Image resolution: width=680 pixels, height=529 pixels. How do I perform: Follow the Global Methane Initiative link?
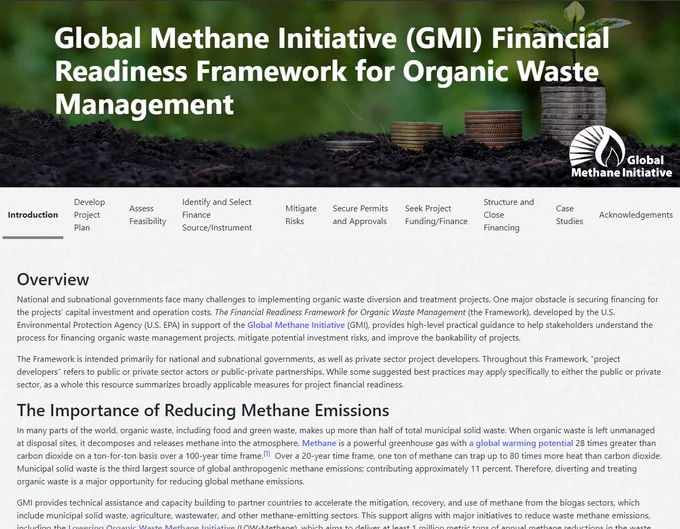tap(296, 325)
